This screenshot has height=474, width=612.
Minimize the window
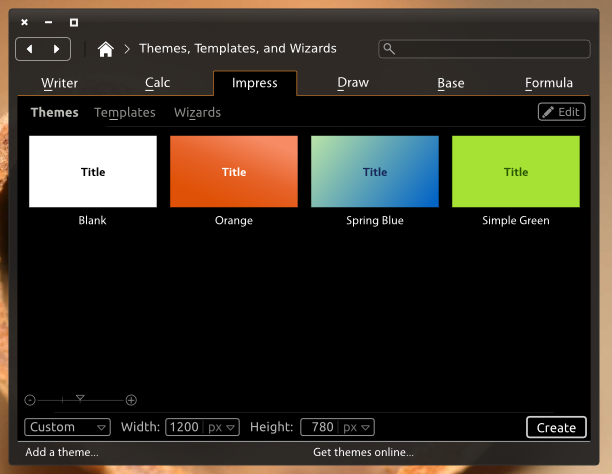[x=48, y=22]
